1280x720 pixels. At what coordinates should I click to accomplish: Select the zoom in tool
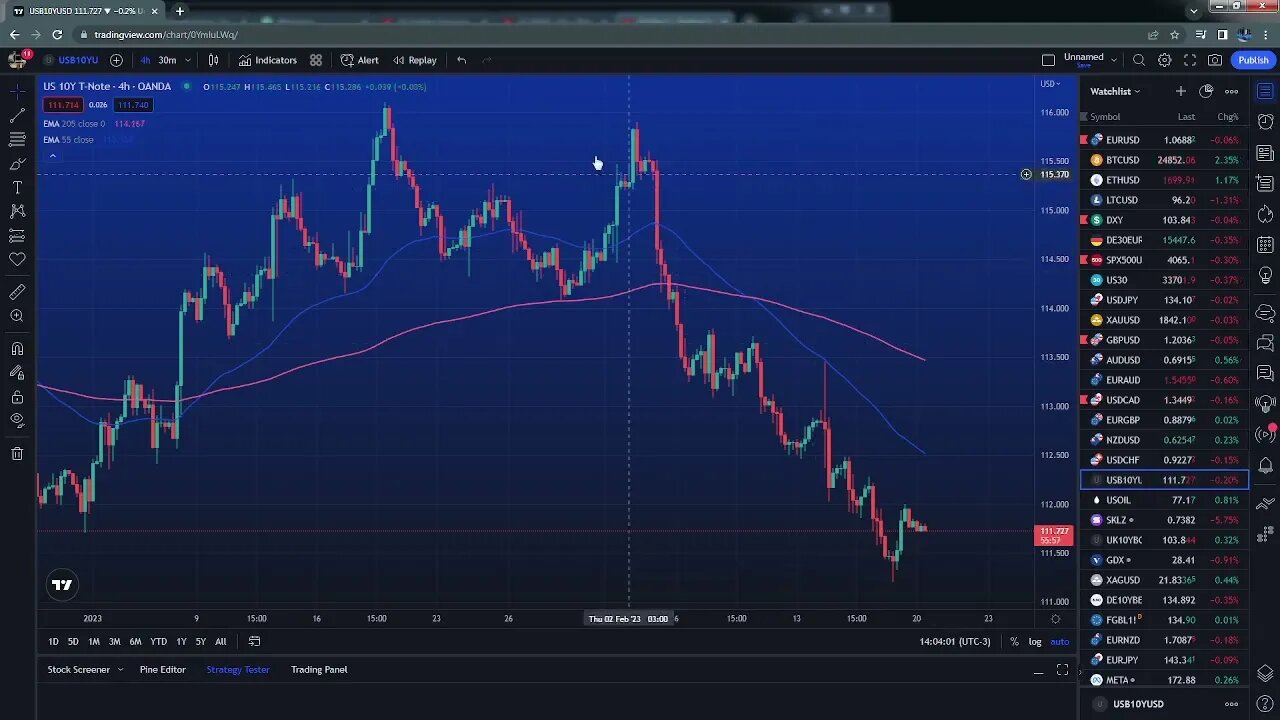pyautogui.click(x=17, y=316)
